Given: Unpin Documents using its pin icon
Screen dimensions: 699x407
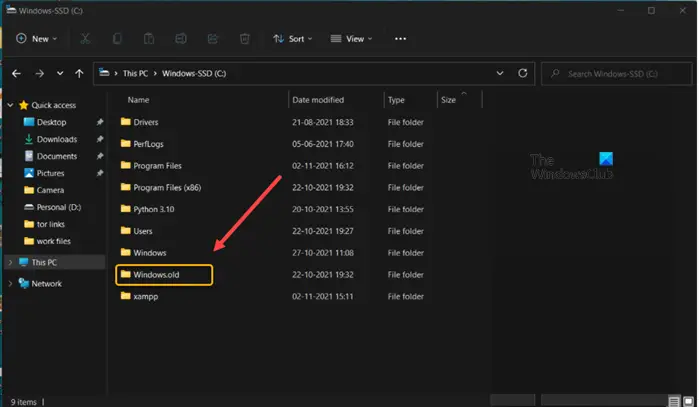Looking at the screenshot, I should [100, 156].
